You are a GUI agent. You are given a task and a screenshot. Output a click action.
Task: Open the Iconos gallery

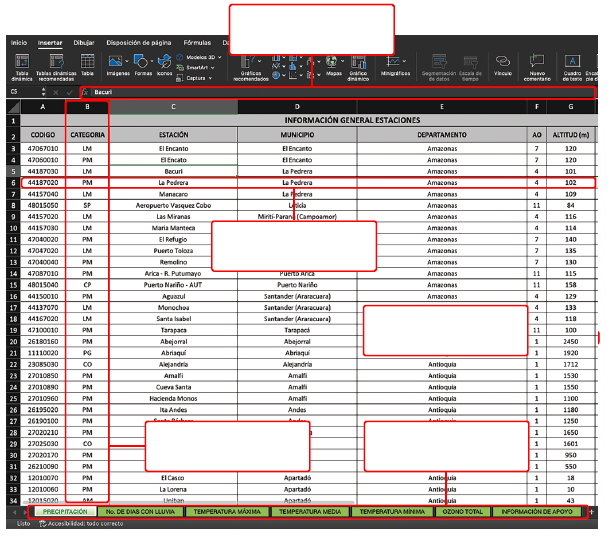[x=164, y=62]
